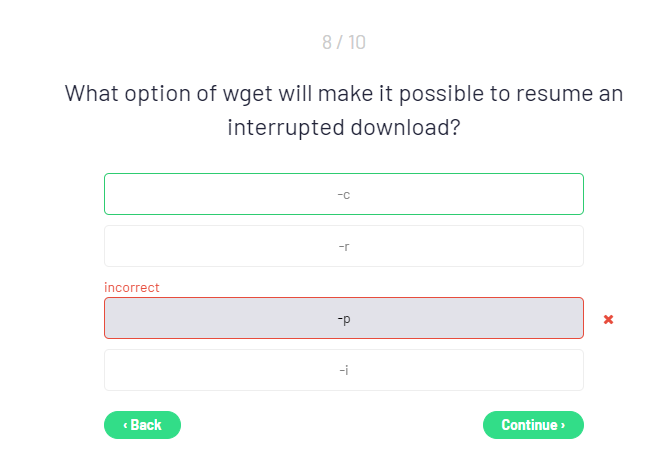Click the right chevron on Continue button
The width and height of the screenshot is (649, 476).
(x=563, y=425)
